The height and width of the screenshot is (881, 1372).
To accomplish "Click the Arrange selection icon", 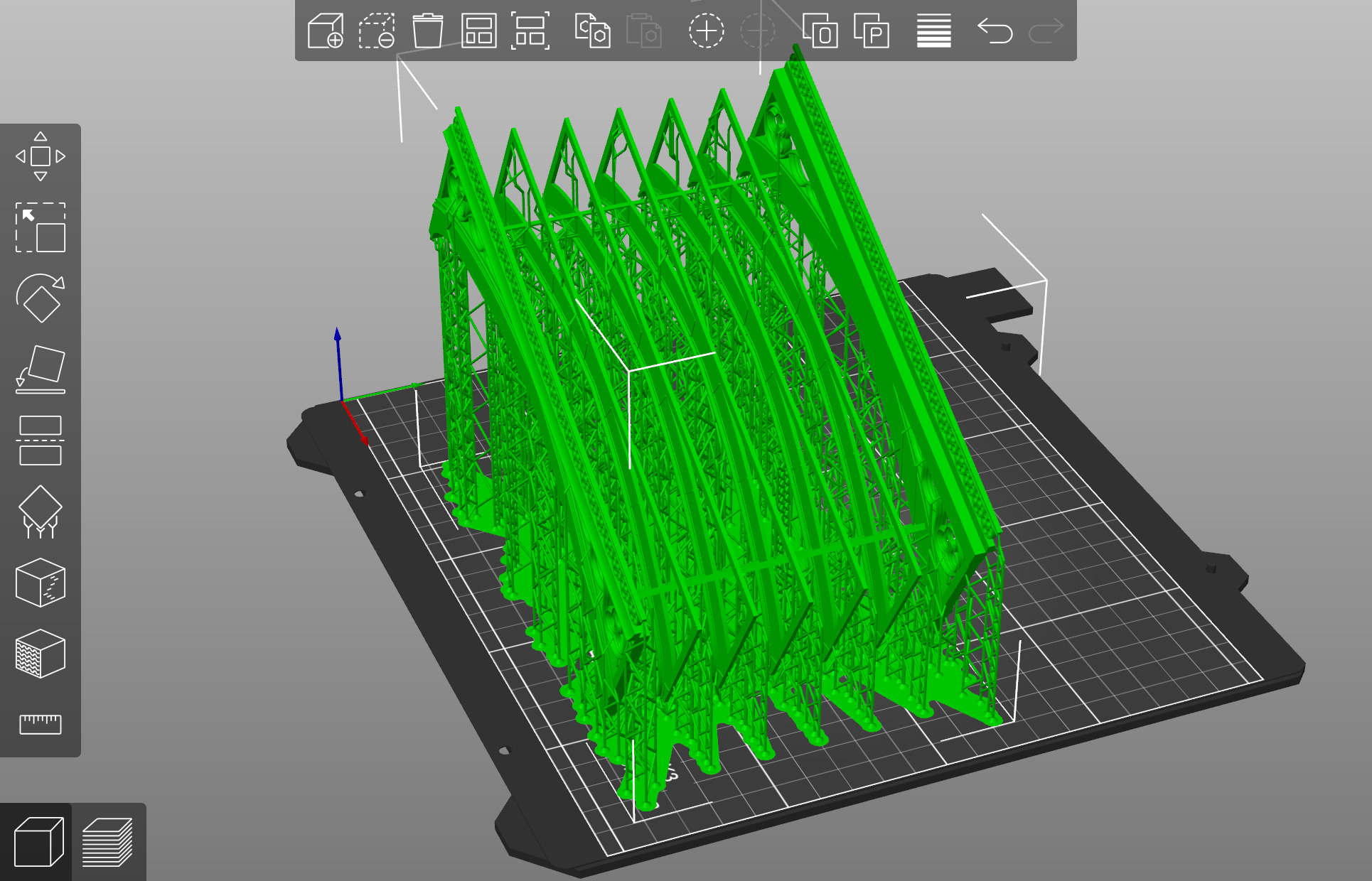I will [530, 31].
